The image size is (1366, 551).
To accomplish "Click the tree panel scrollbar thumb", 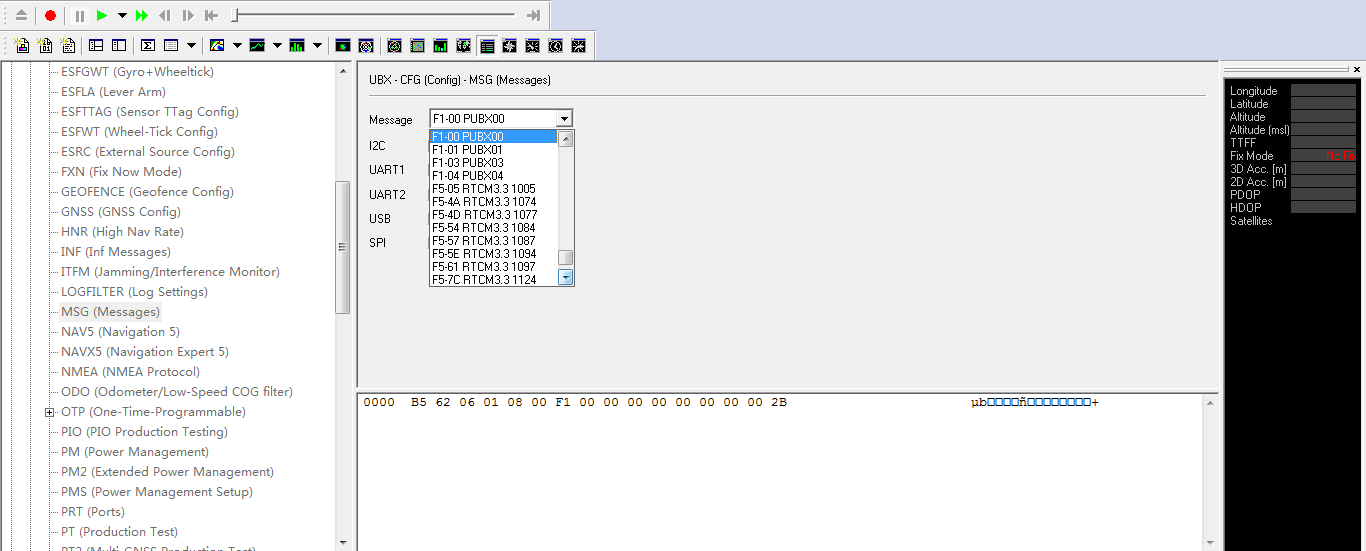I will [343, 247].
